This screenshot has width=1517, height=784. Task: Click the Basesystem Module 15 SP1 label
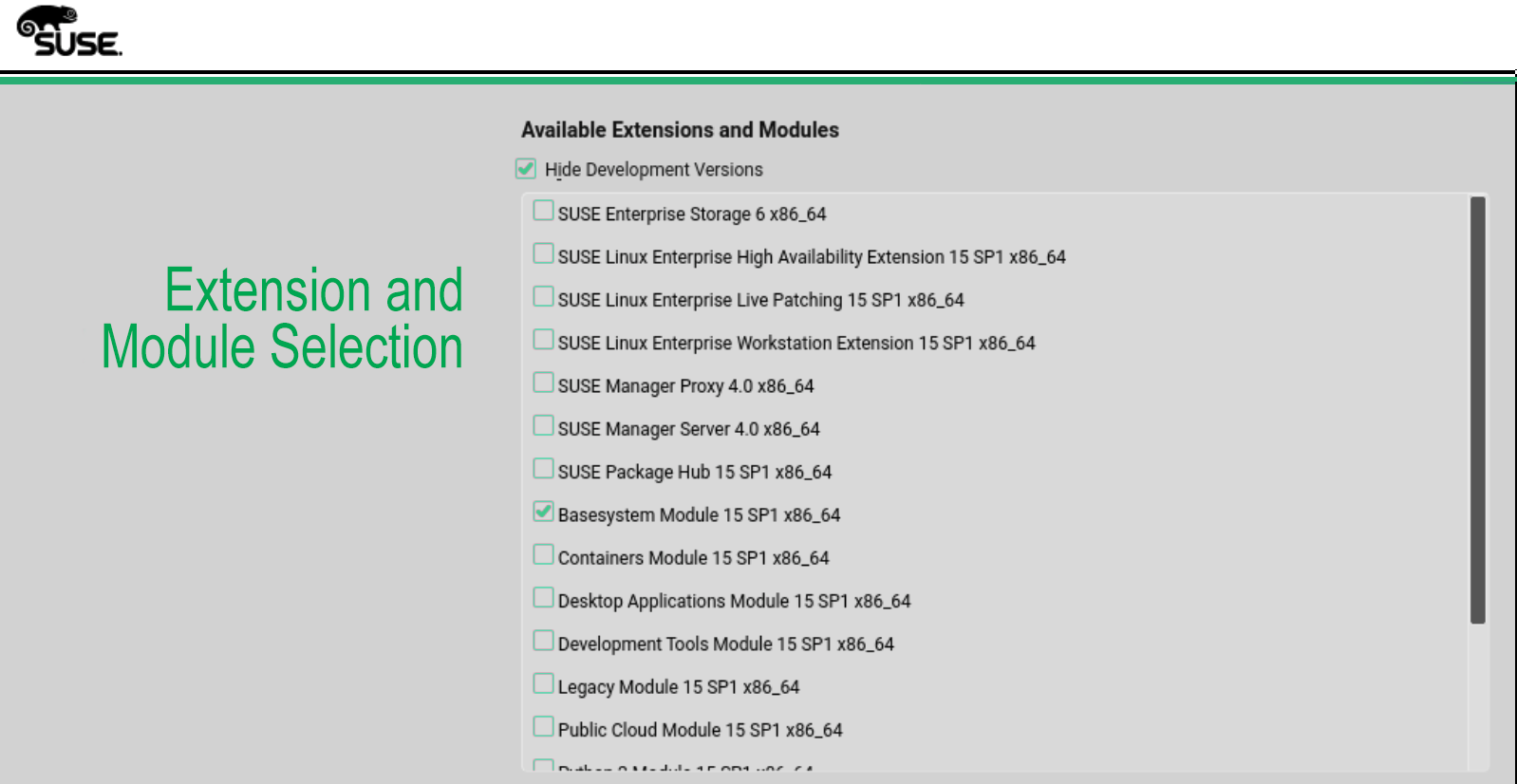point(699,515)
